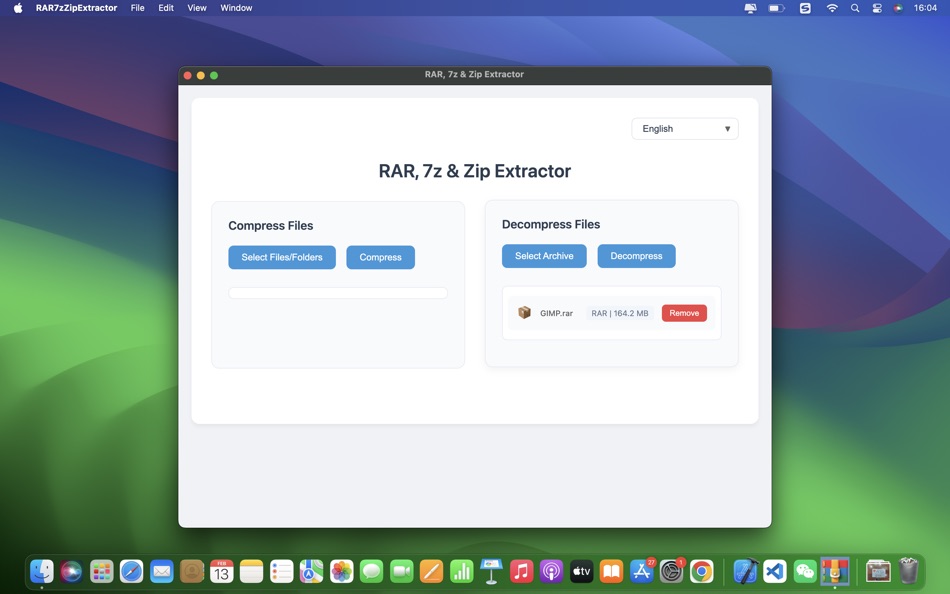Select the GIMP.rar file name

click(556, 313)
